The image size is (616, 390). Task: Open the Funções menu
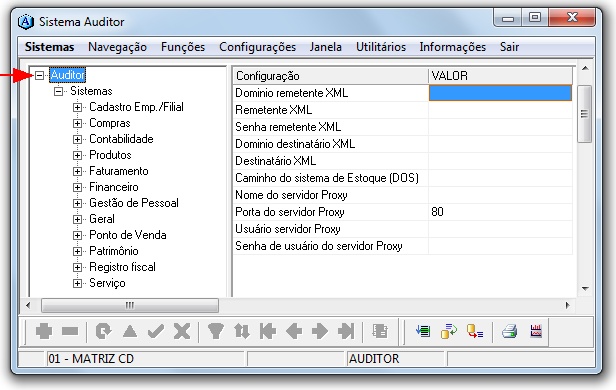183,47
